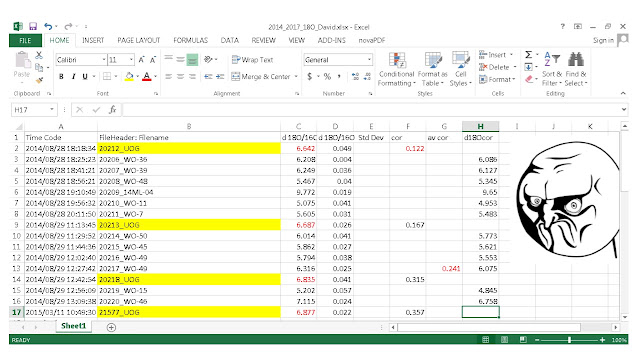Select the Sheet1 tab

73,326
